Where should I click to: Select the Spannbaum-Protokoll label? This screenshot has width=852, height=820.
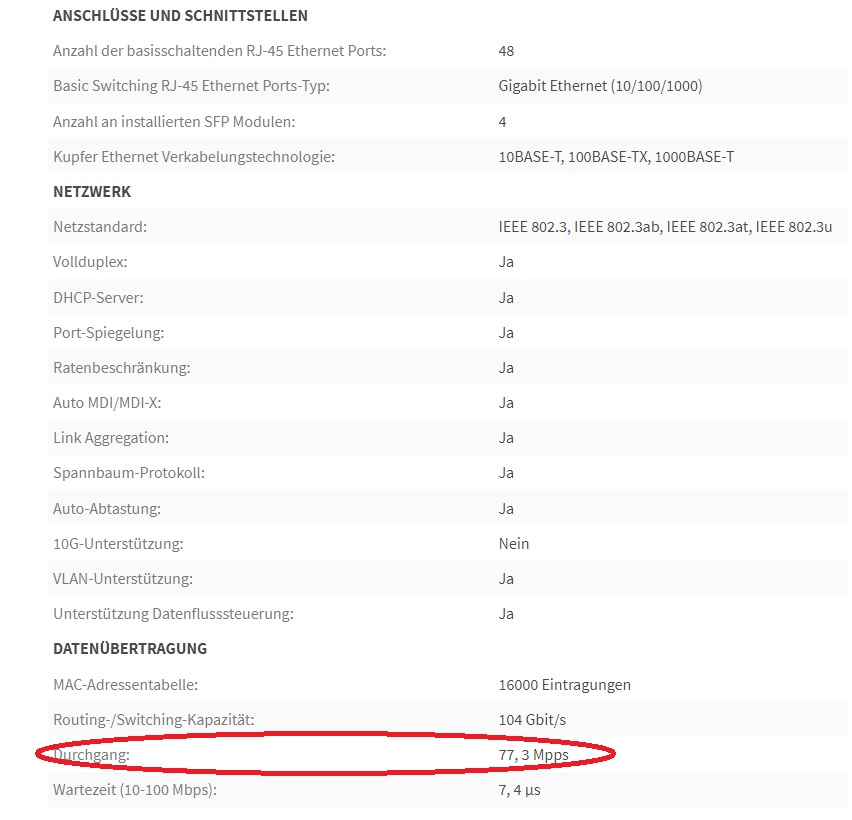tap(129, 473)
